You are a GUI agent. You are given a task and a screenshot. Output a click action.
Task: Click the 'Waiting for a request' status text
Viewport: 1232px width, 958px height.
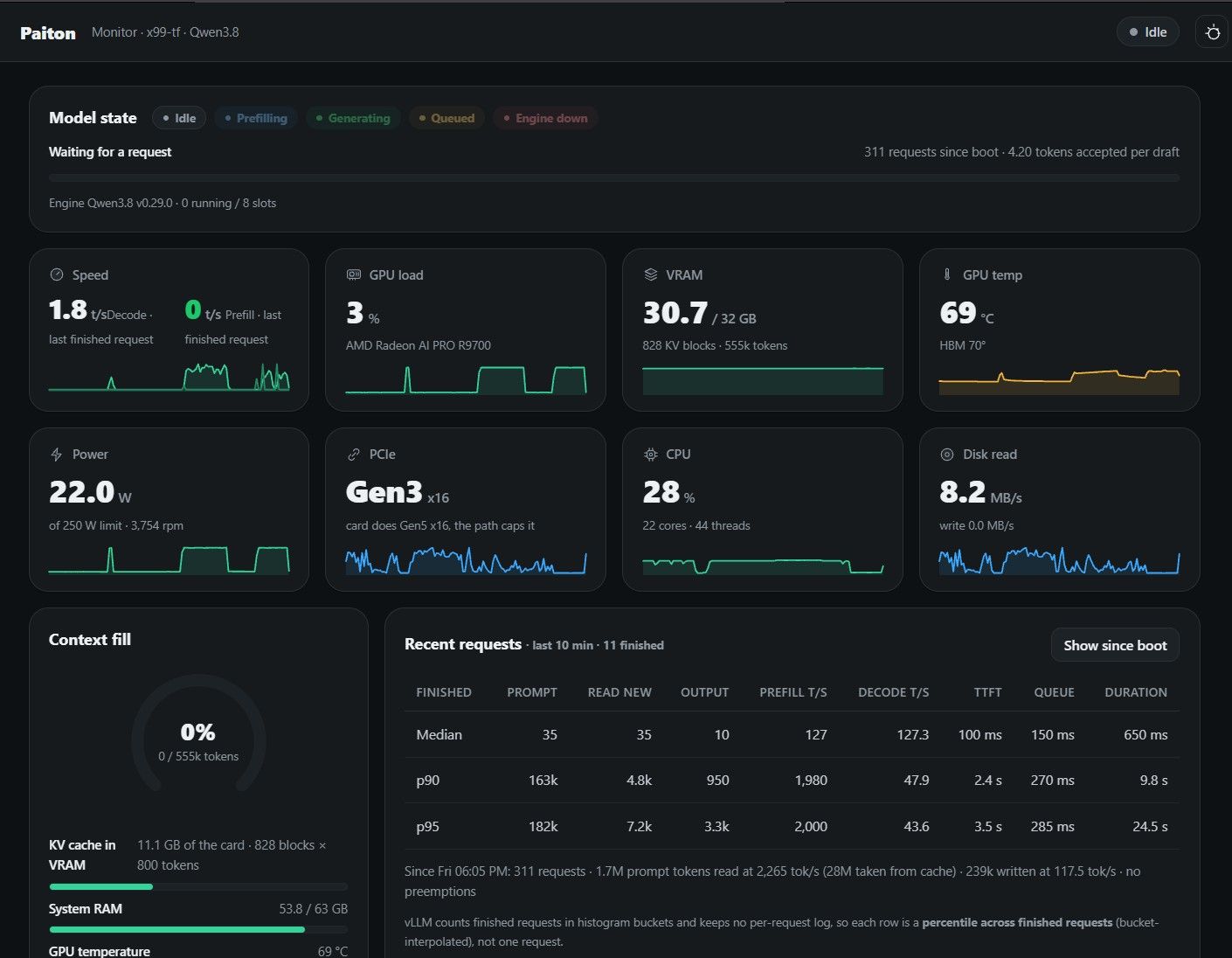(110, 152)
